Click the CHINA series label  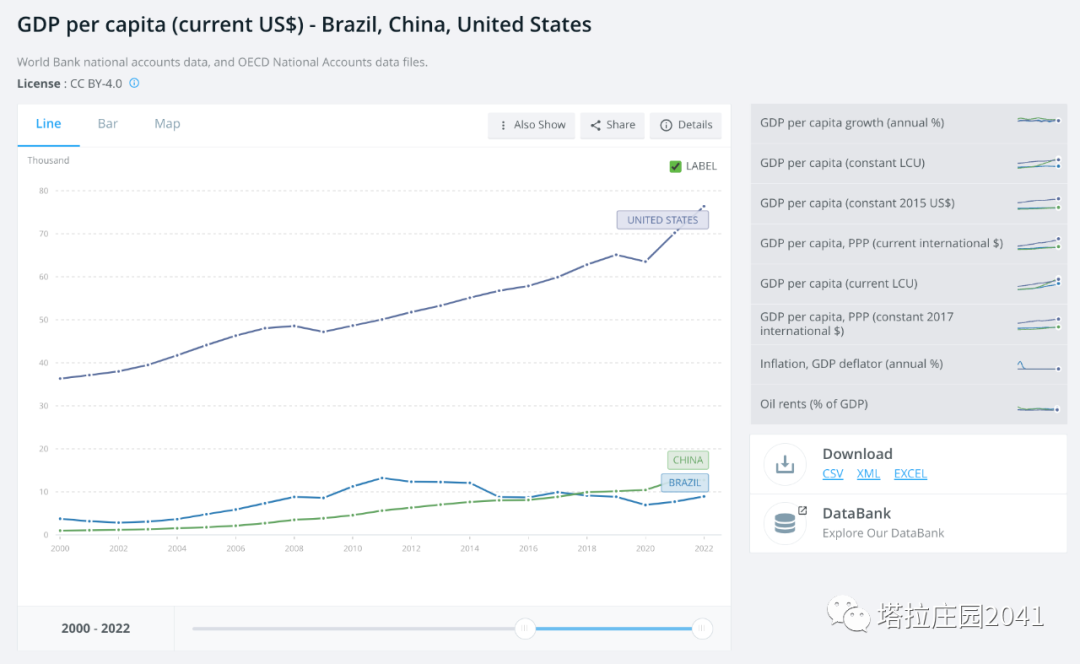click(688, 460)
